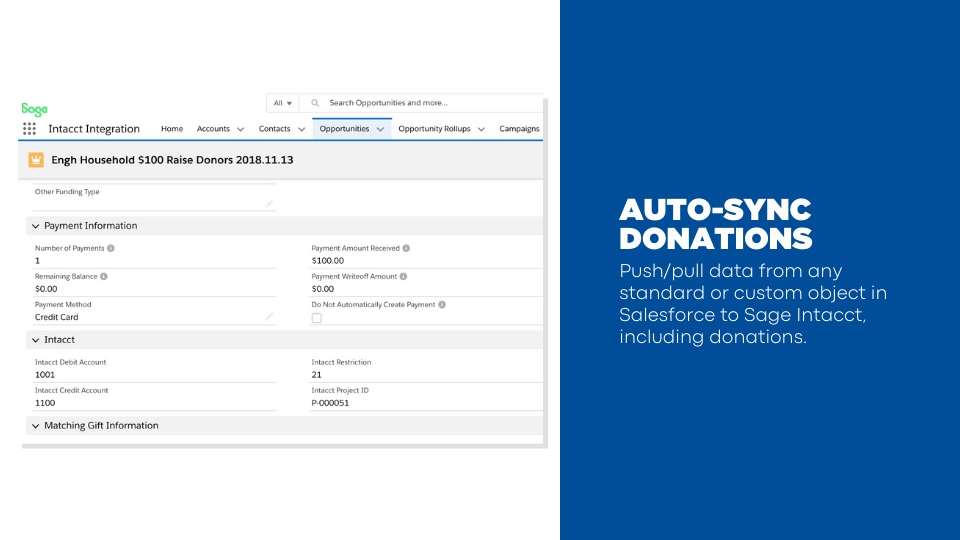Click Payment Writeoff Amount value $0.00
This screenshot has width=960, height=540.
[323, 289]
